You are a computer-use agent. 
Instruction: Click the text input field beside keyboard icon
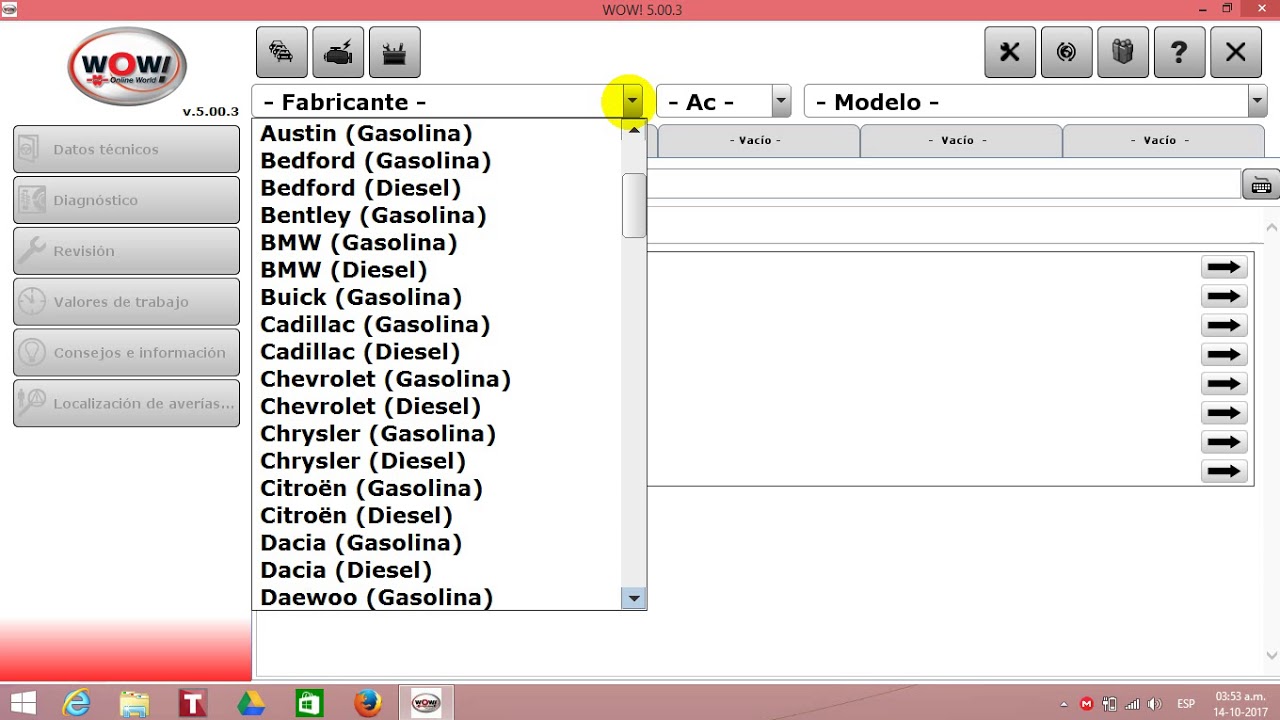943,184
